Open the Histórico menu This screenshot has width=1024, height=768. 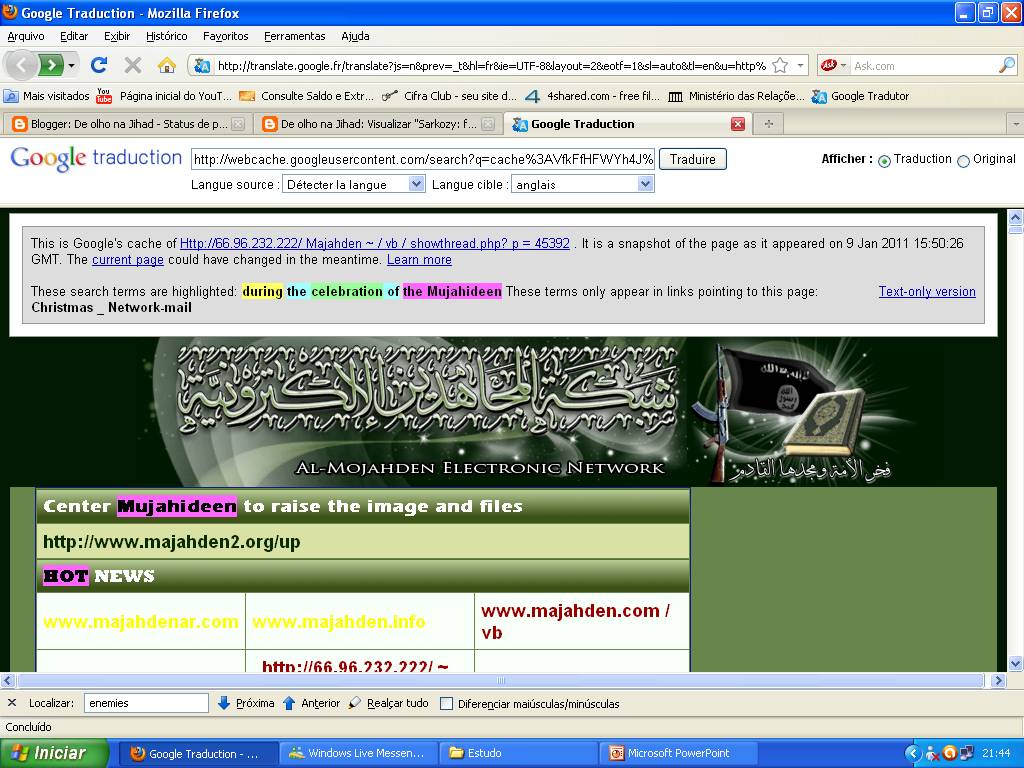pyautogui.click(x=167, y=36)
